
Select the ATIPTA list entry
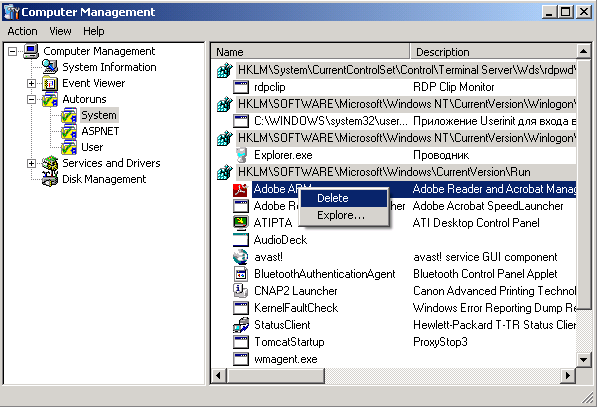click(273, 223)
